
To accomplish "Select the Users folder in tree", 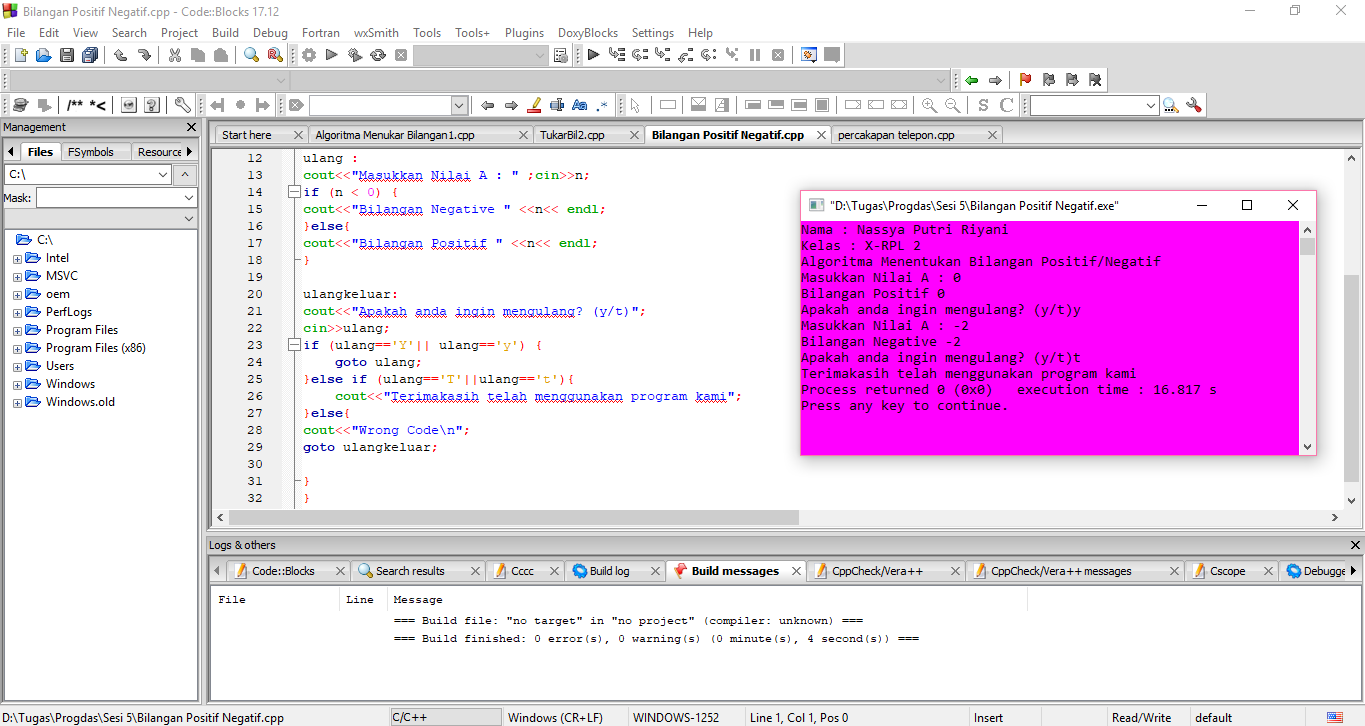I will coord(60,366).
